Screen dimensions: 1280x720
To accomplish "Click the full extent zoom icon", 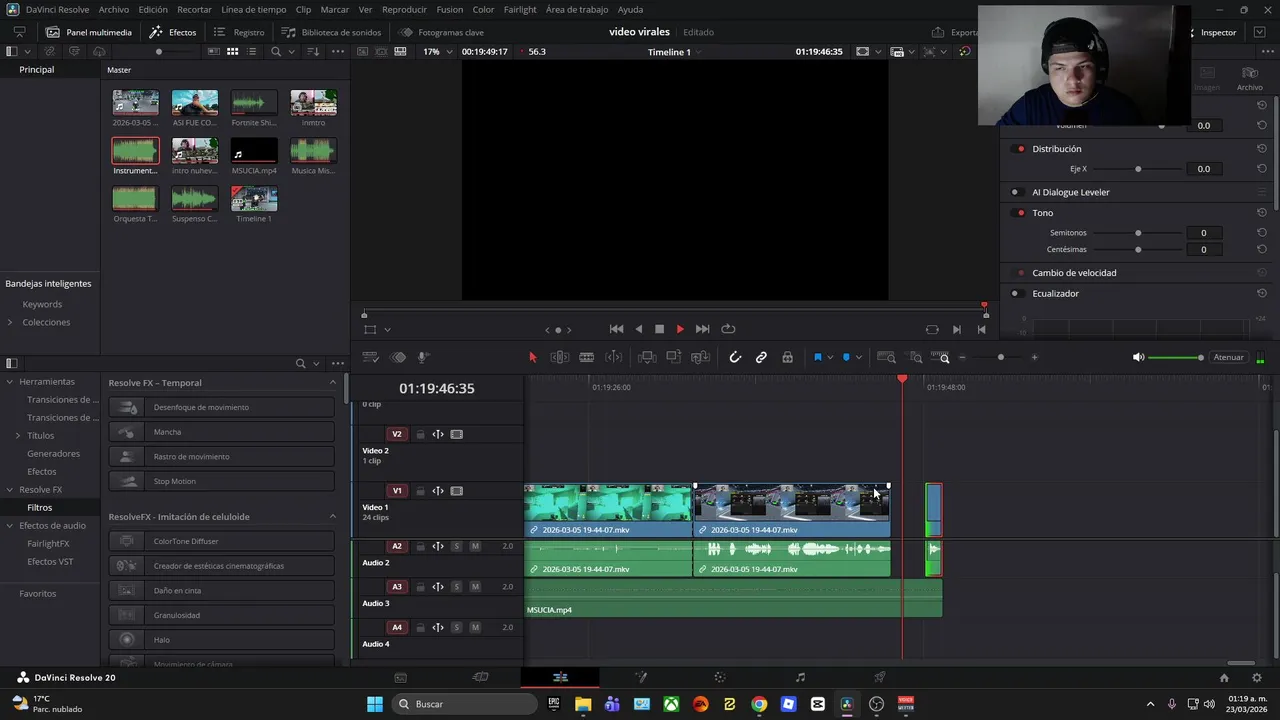I will pos(886,357).
